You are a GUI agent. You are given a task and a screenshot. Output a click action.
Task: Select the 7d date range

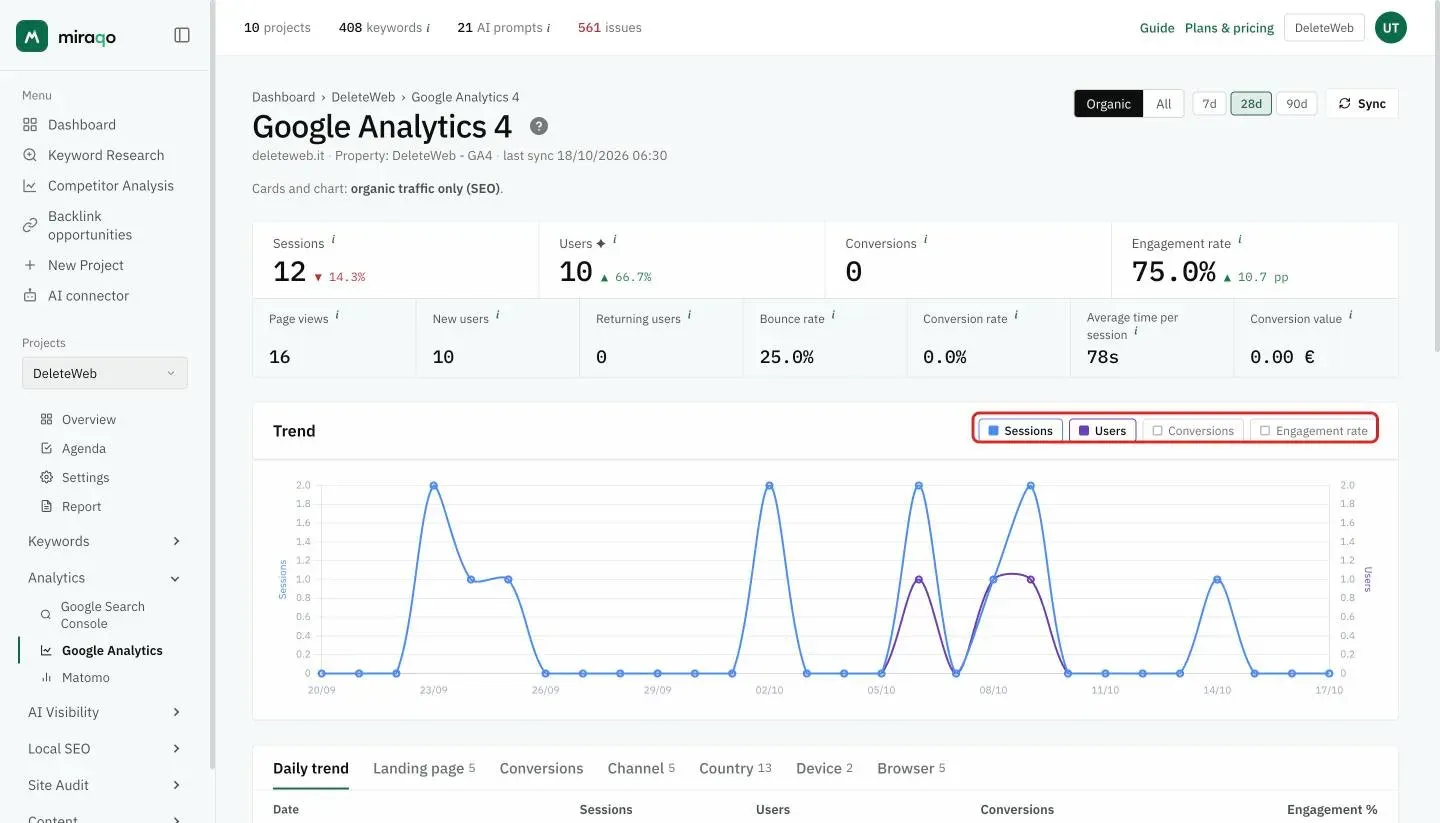1209,104
